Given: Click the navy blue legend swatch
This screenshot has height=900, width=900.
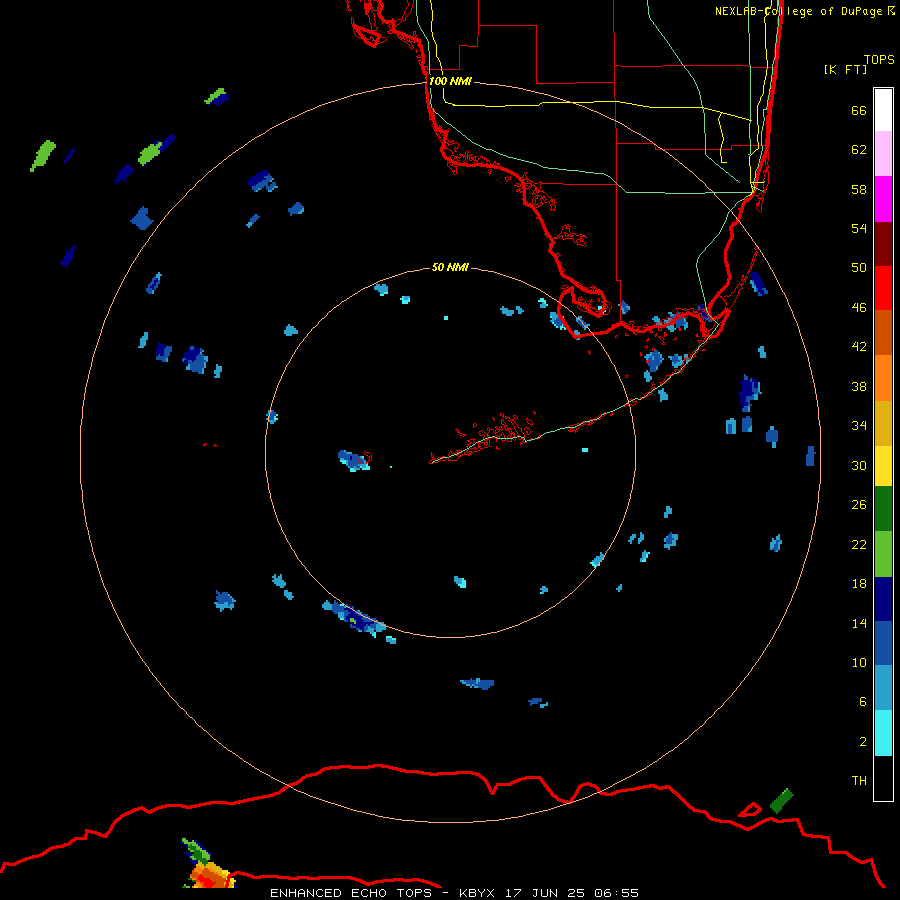Looking at the screenshot, I should point(883,599).
